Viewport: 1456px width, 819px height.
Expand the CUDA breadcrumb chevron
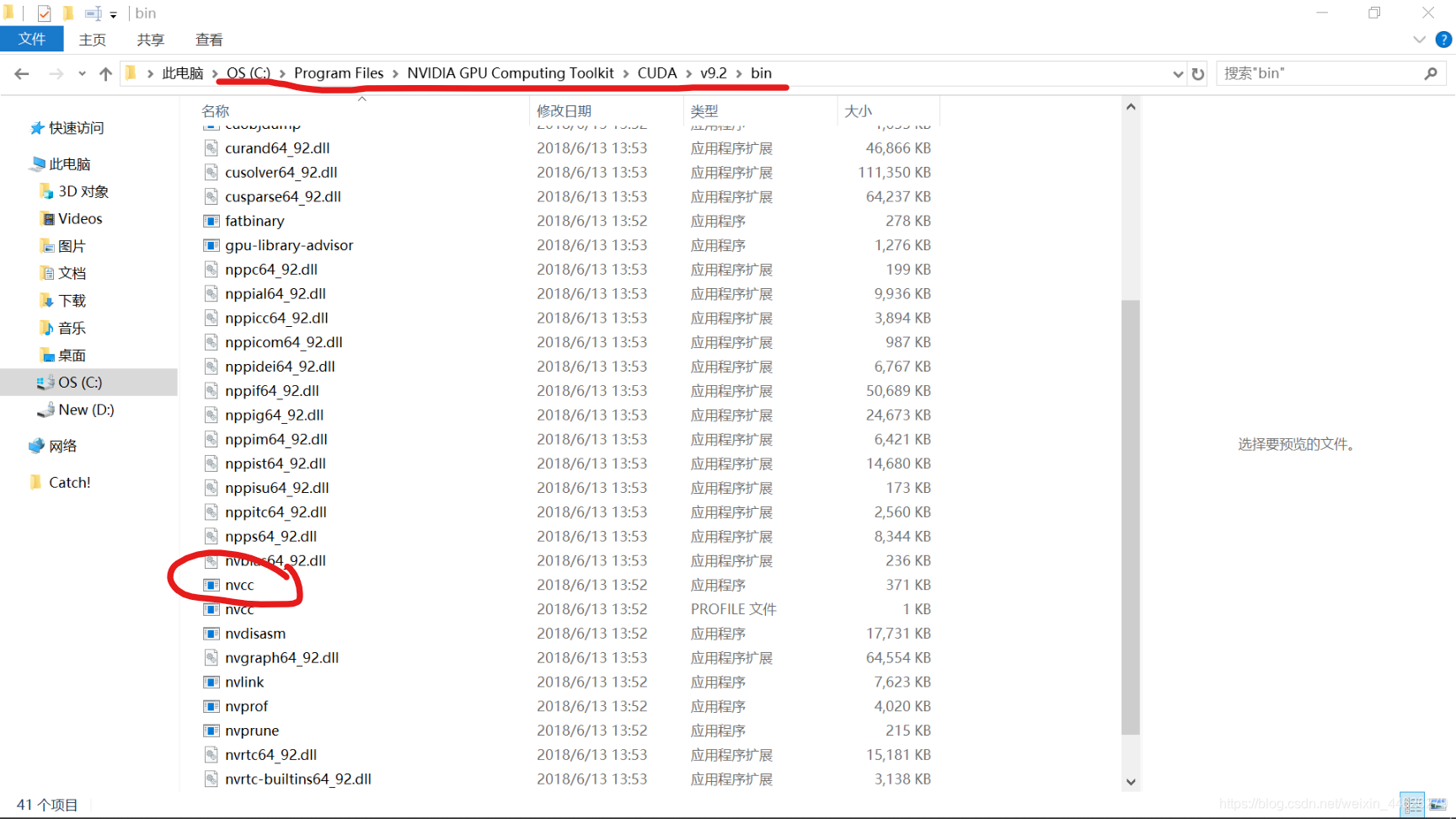pyautogui.click(x=688, y=74)
